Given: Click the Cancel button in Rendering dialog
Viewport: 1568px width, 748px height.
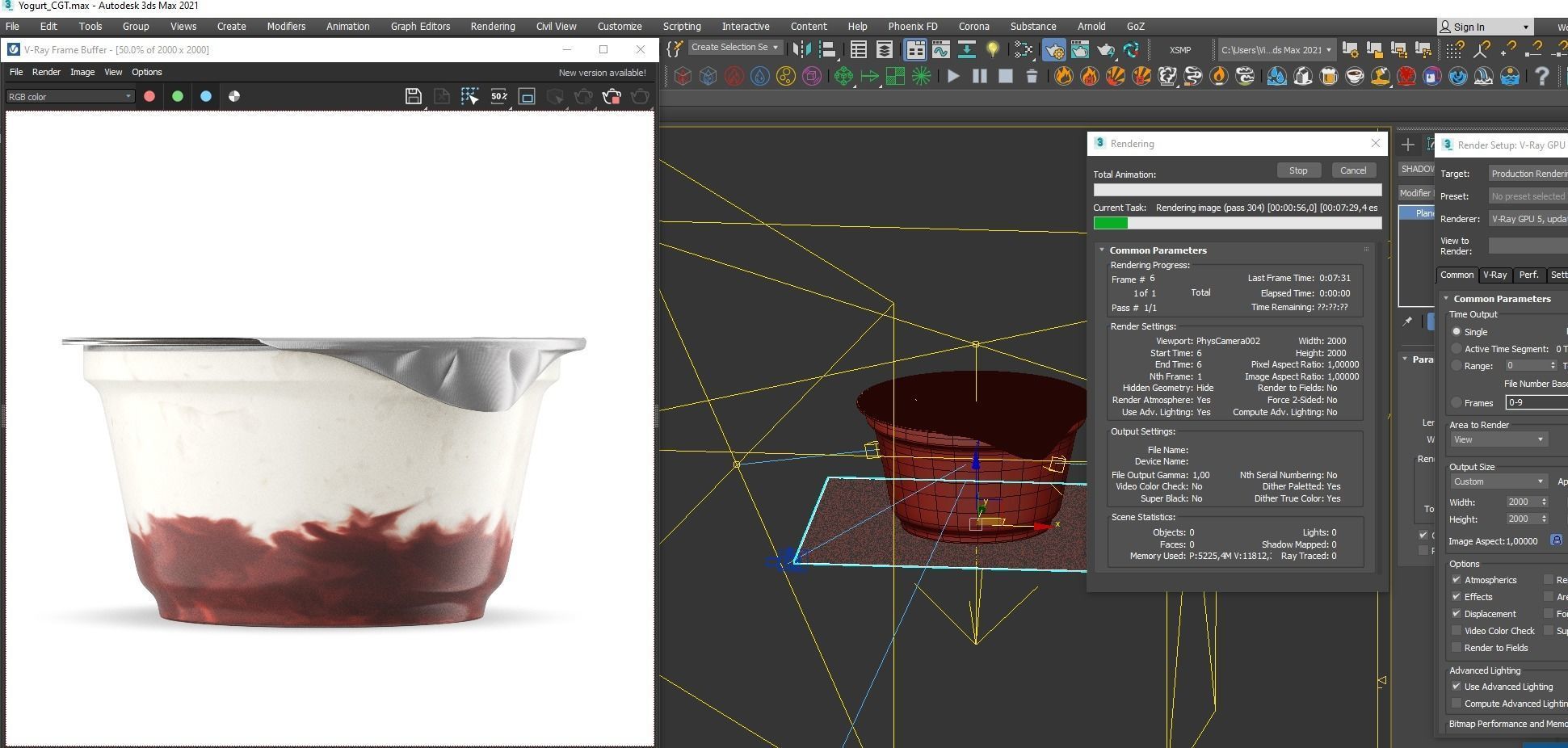Looking at the screenshot, I should pyautogui.click(x=1353, y=170).
